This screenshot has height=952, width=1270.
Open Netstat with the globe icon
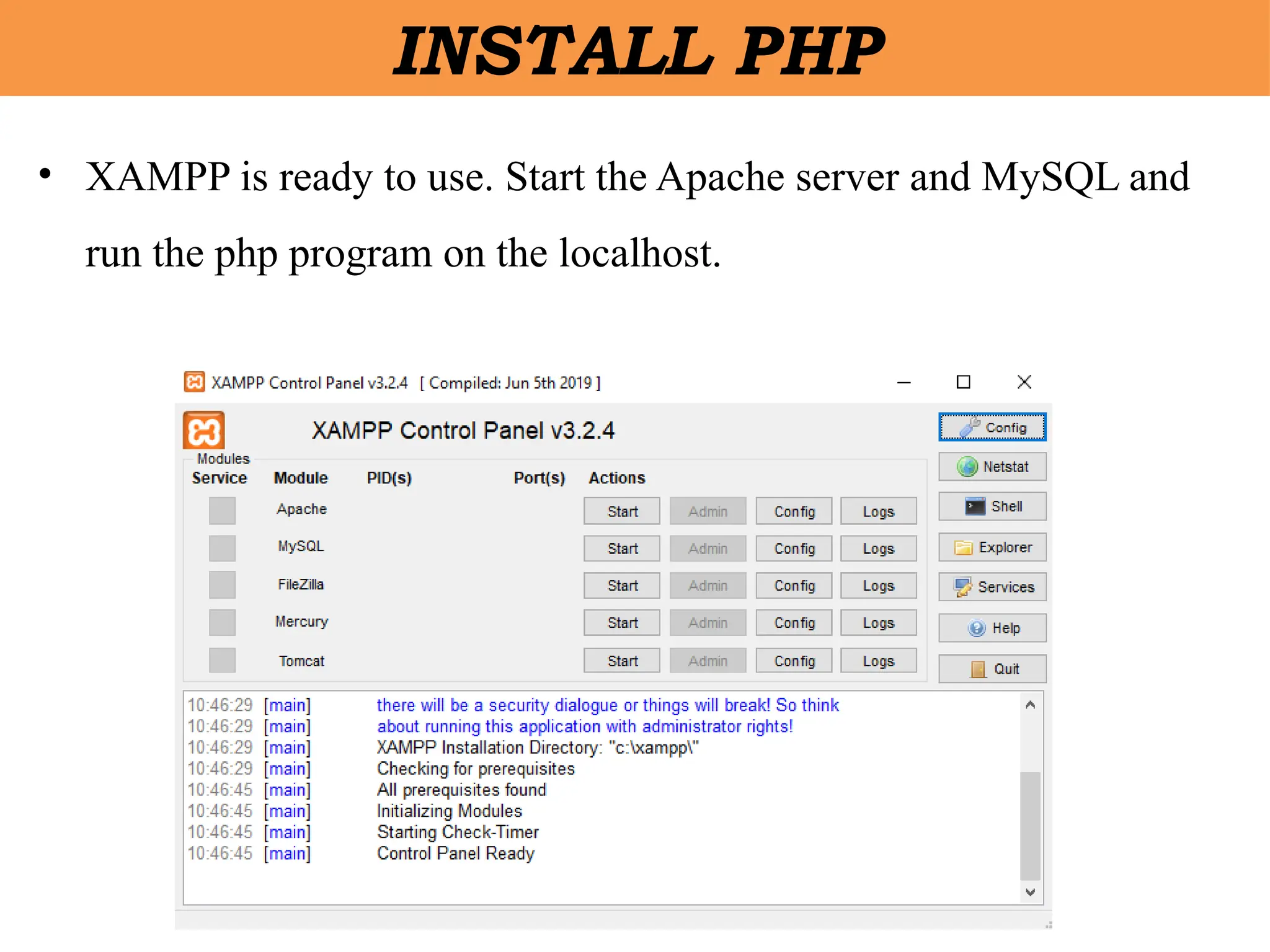coord(992,467)
